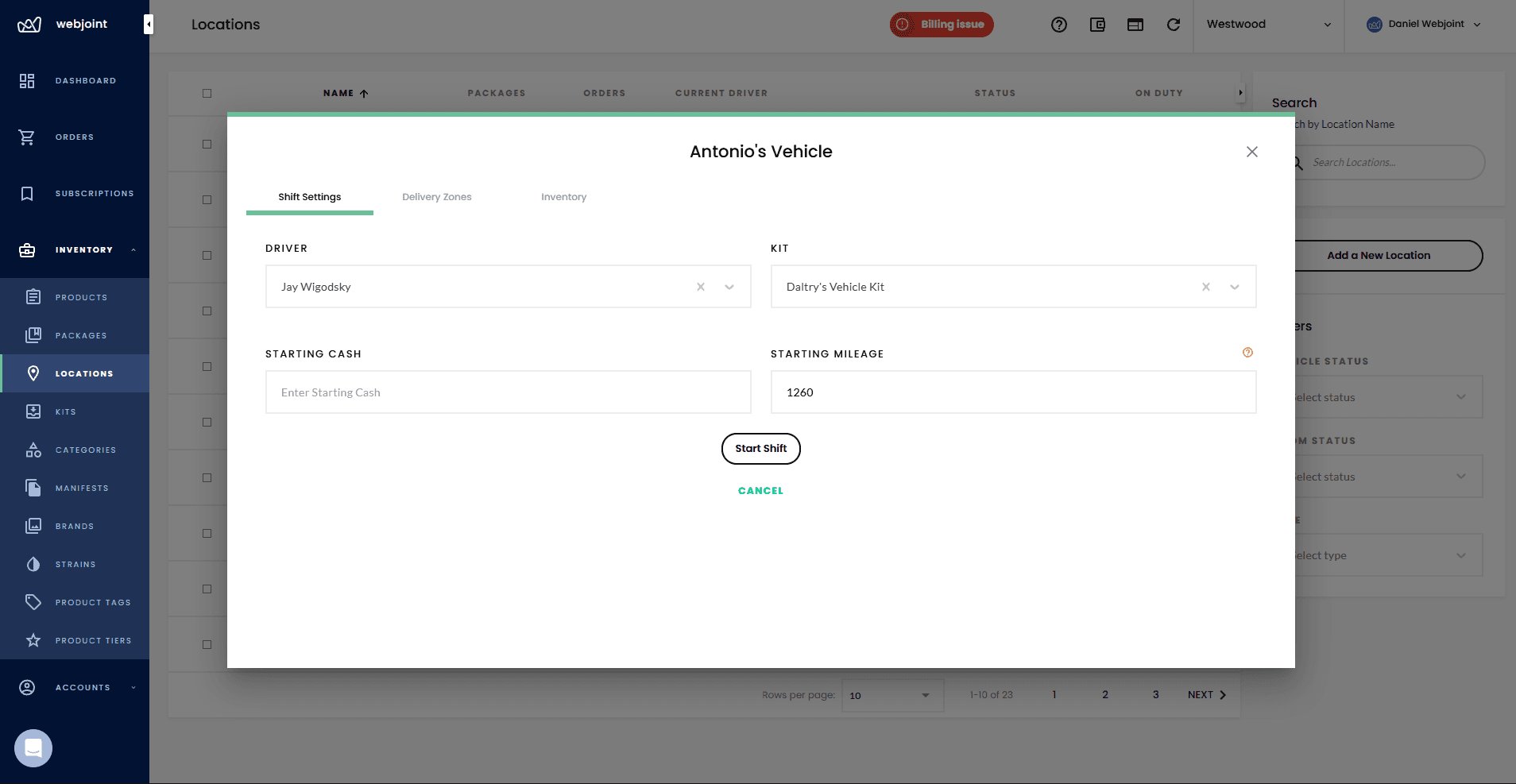The width and height of the screenshot is (1516, 784).
Task: Switch to the Delivery Zones tab
Action: pos(436,196)
